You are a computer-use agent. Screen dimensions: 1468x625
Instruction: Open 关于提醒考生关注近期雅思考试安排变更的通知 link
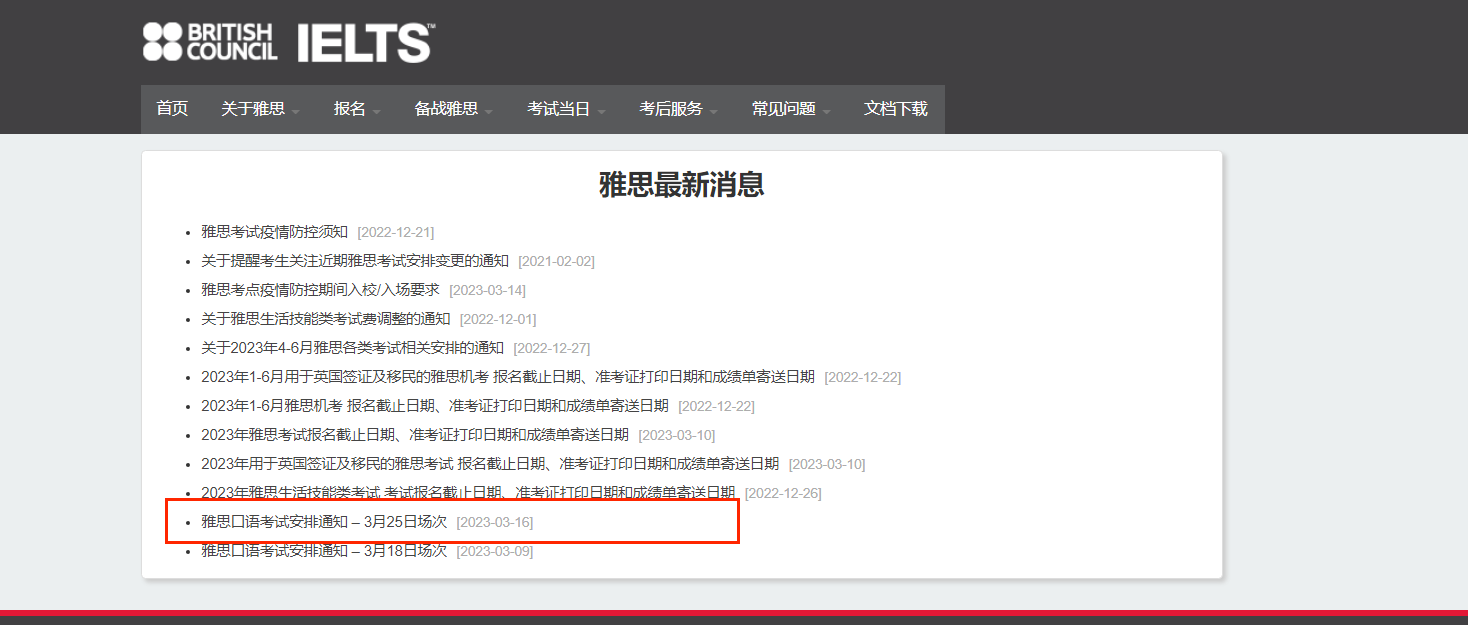[x=355, y=261]
